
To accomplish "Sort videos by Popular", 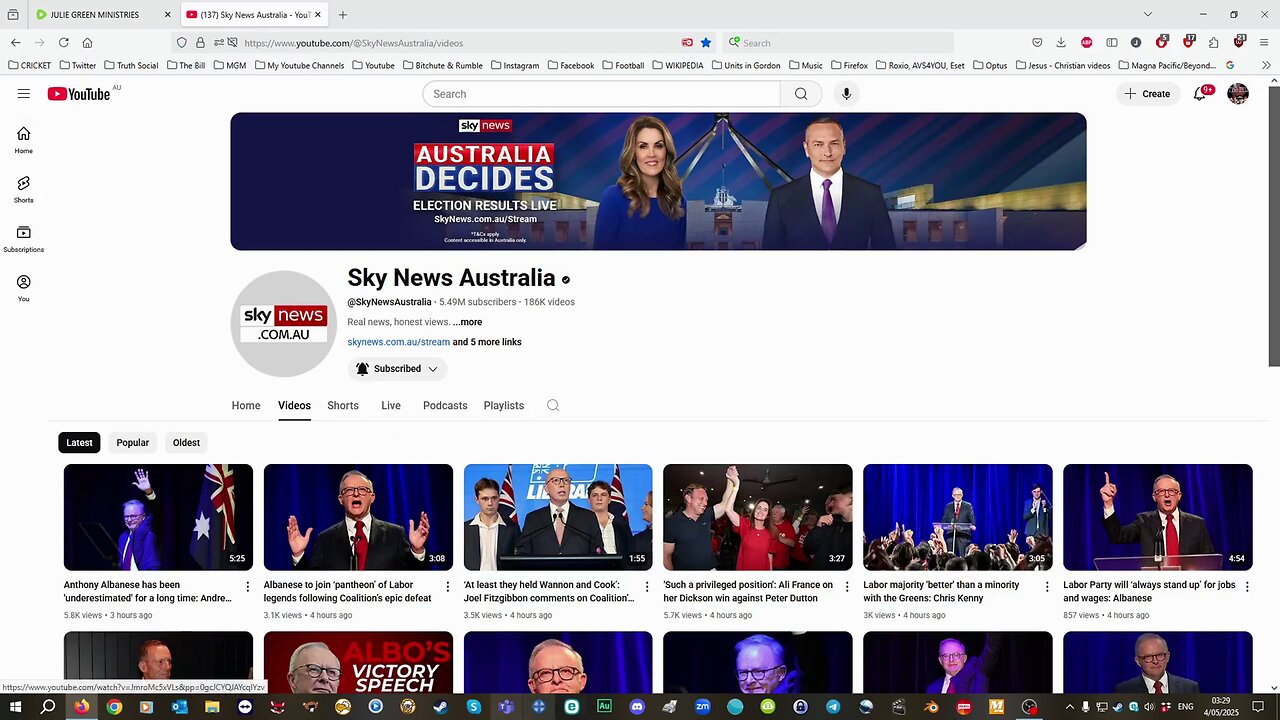I will 132,443.
